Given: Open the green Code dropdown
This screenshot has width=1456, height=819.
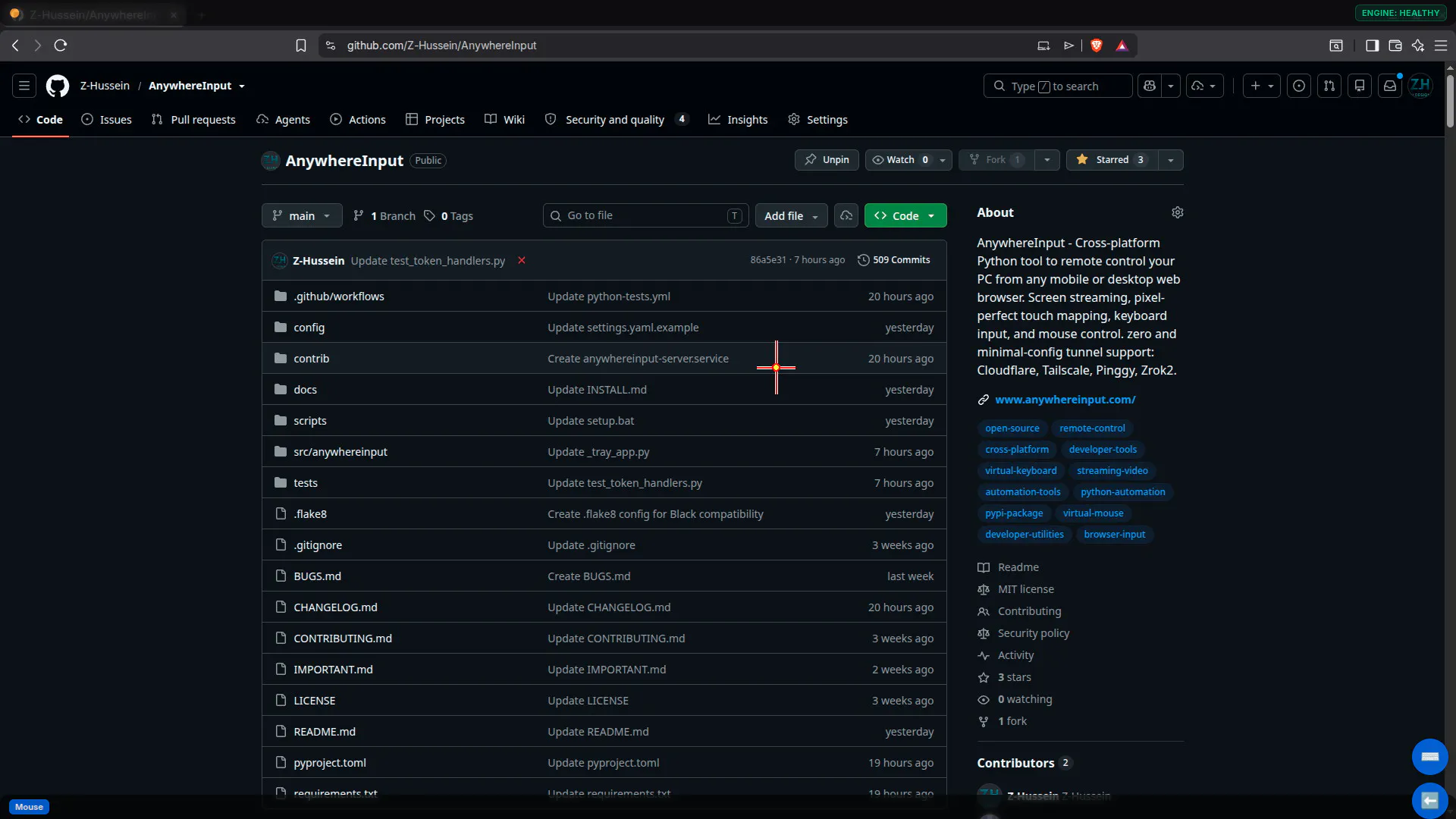Looking at the screenshot, I should coord(905,215).
